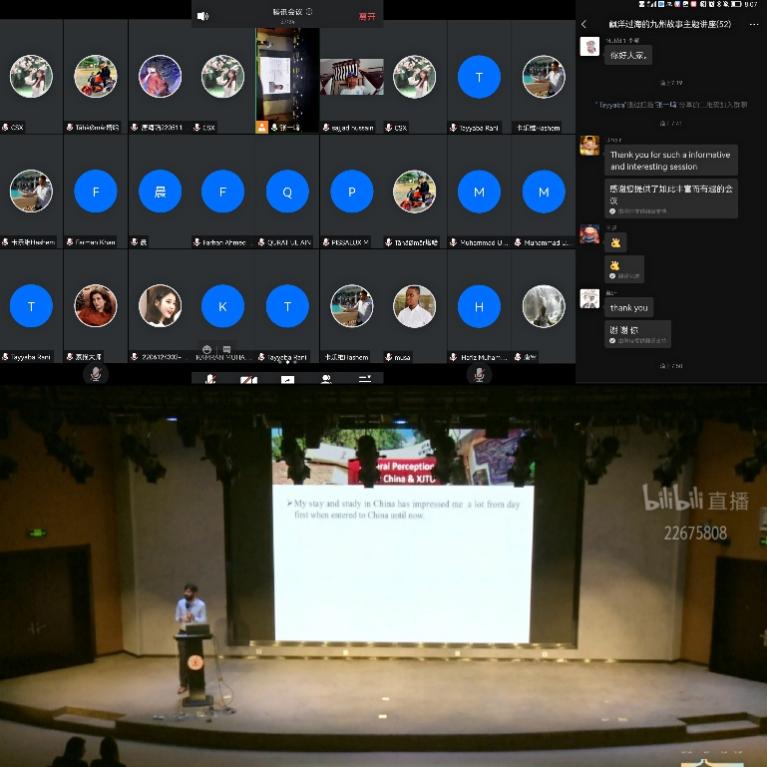Open participants list icon in meeting toolbar
The width and height of the screenshot is (767, 767).
[326, 380]
